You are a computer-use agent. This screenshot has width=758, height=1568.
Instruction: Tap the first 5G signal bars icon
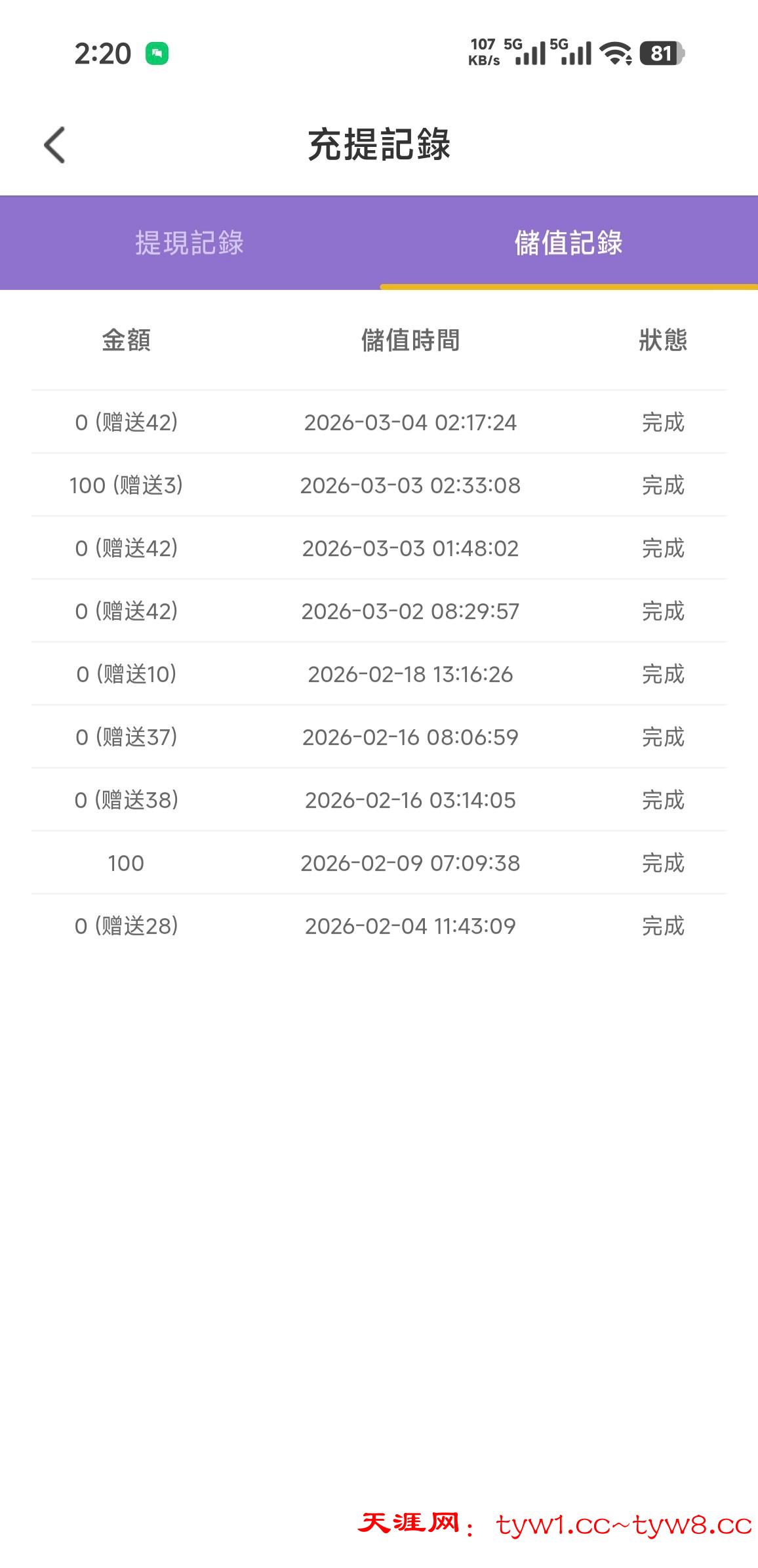pos(526,52)
